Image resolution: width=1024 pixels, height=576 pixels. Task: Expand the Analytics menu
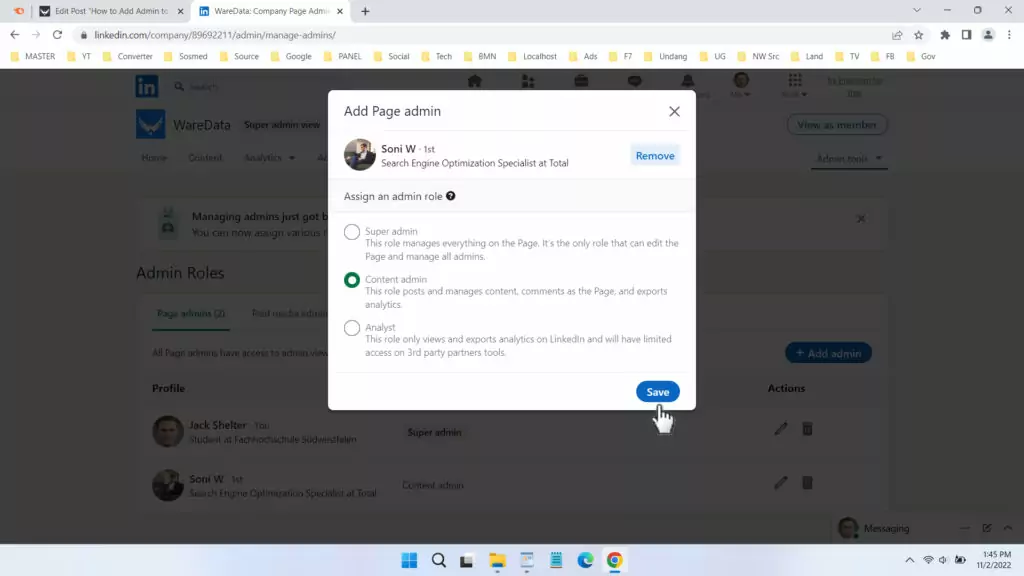[269, 158]
